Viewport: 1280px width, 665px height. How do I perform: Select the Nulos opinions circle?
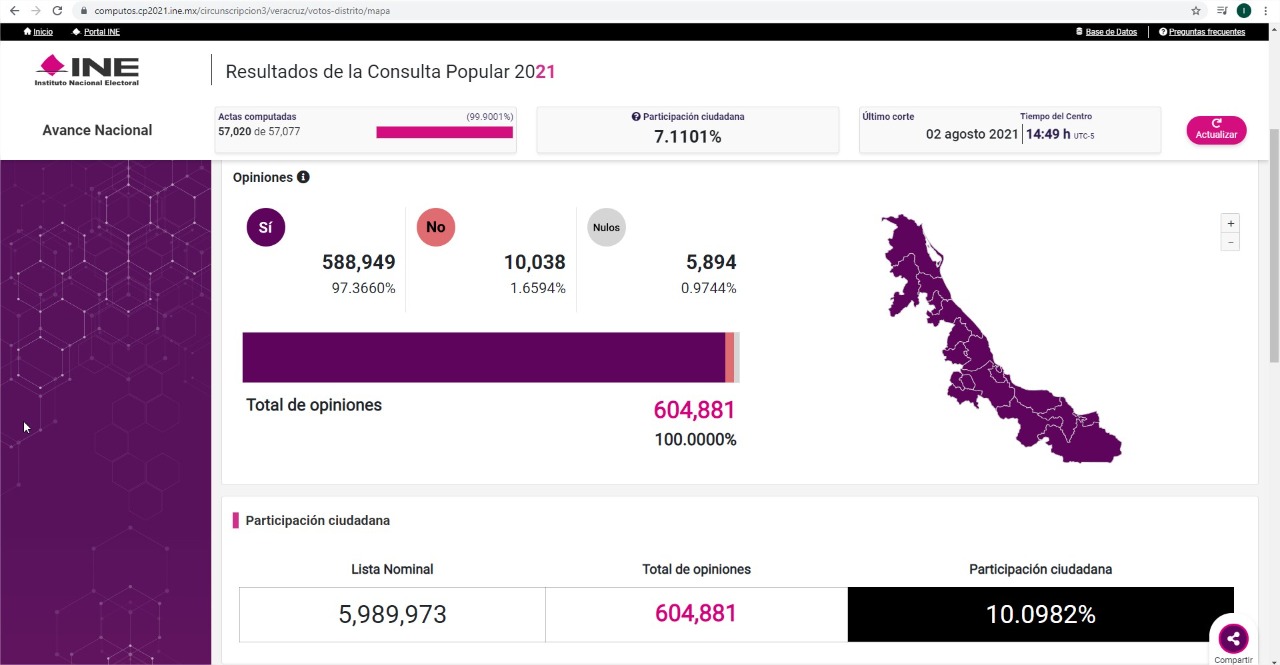606,227
